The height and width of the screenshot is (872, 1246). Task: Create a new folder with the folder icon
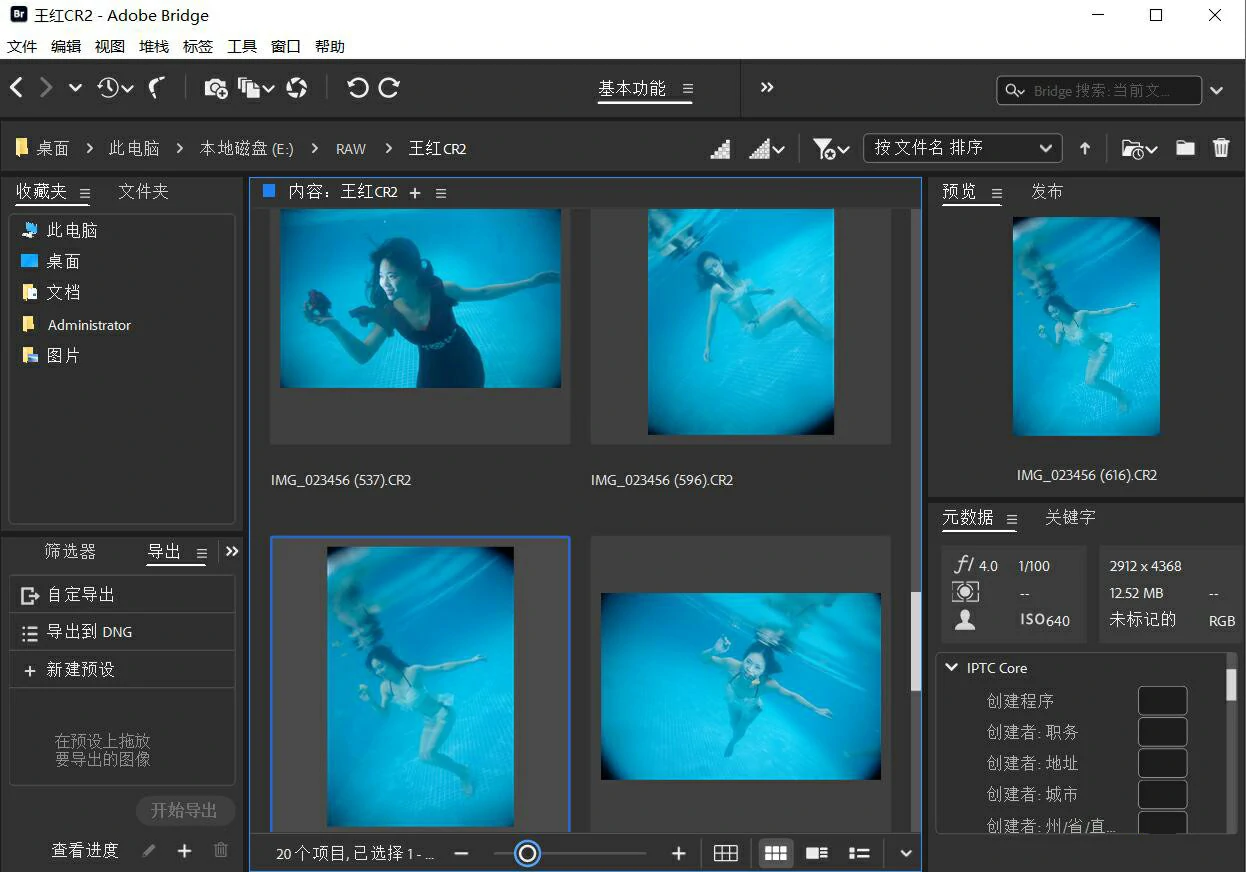tap(1185, 148)
